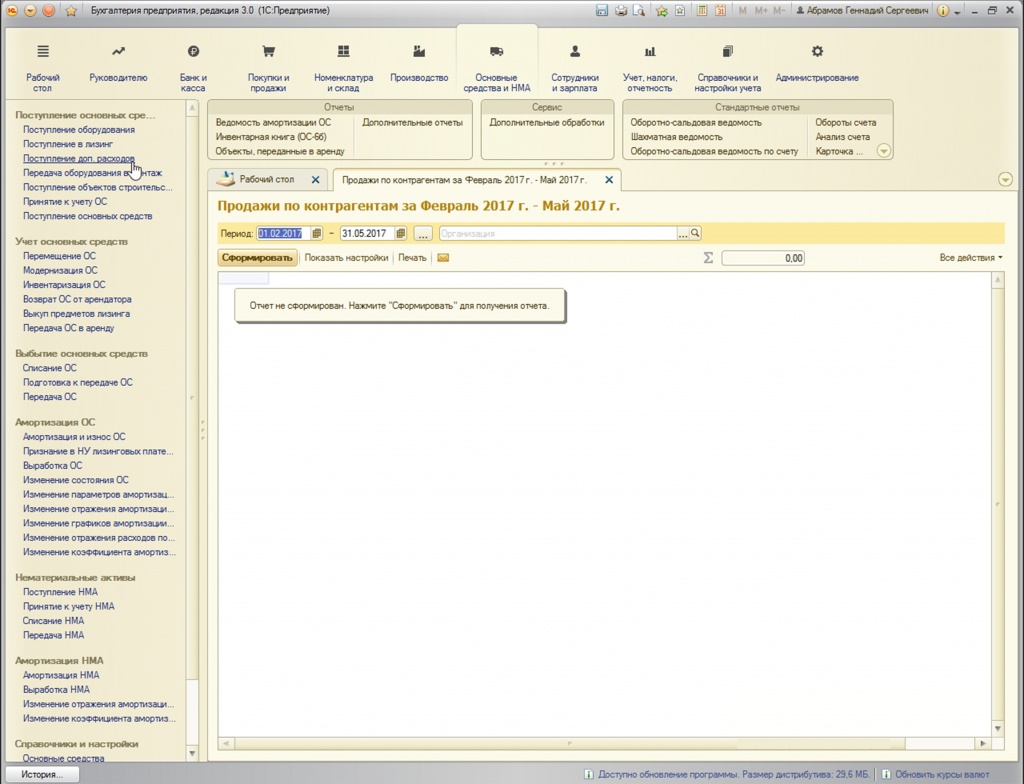The width and height of the screenshot is (1024, 784).
Task: Click the Сформировать button
Action: 257,257
